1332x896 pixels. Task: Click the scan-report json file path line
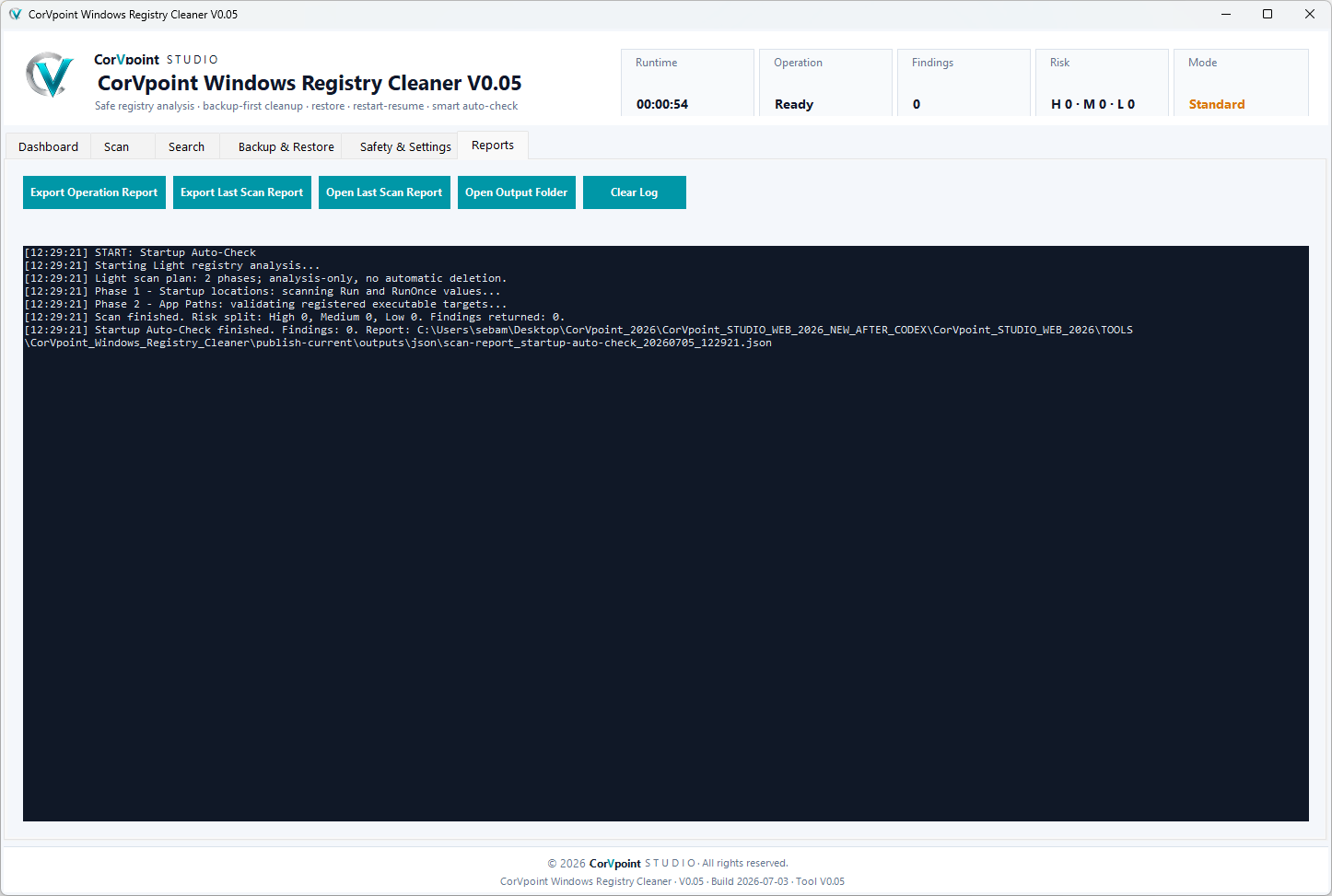398,343
